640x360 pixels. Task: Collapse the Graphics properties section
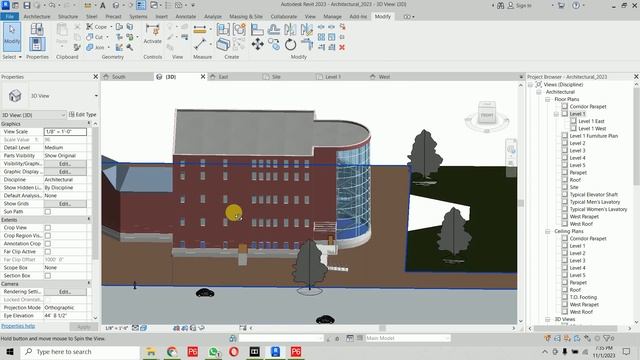click(89, 123)
